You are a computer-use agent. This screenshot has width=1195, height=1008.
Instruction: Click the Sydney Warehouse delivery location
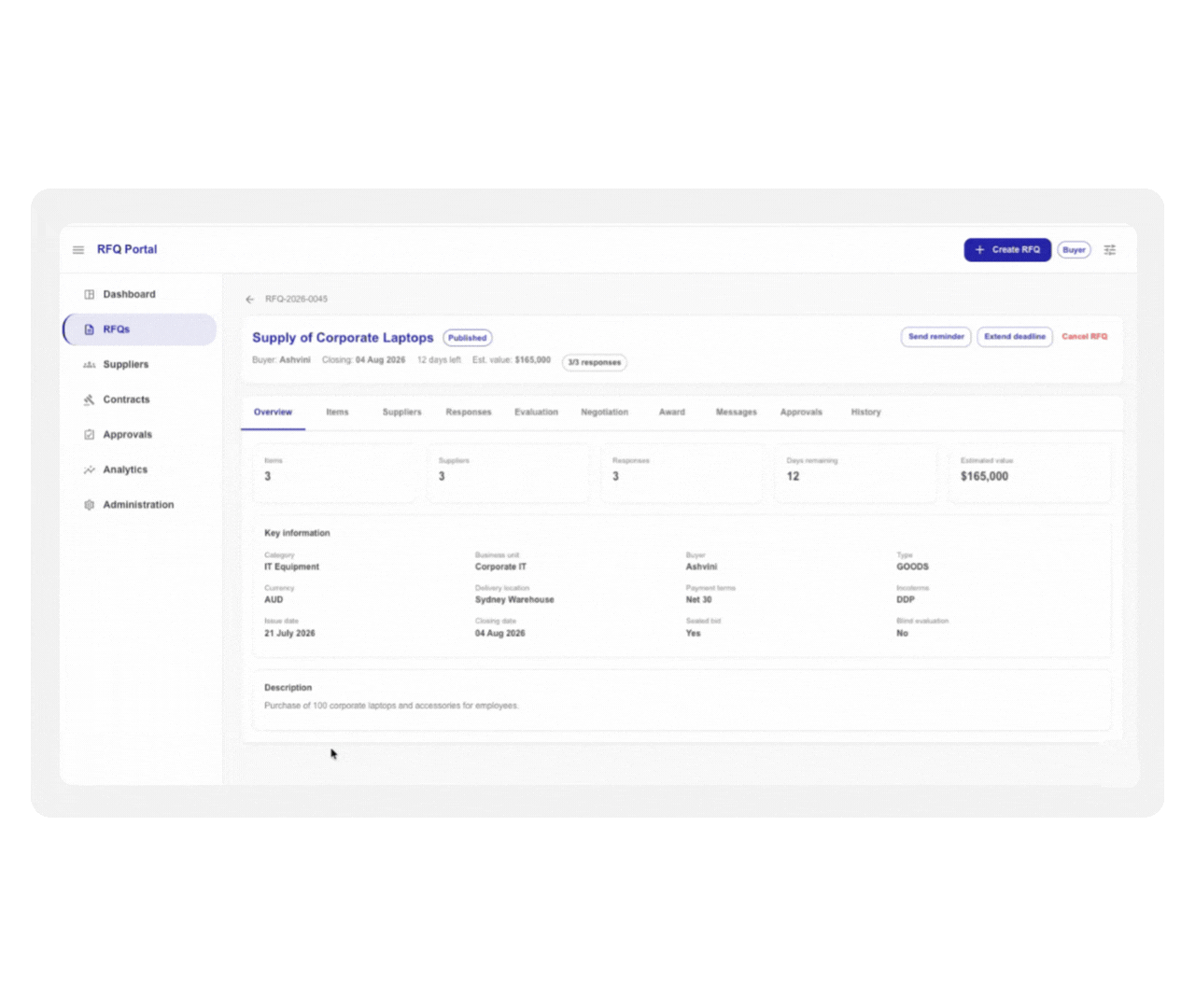pos(514,600)
